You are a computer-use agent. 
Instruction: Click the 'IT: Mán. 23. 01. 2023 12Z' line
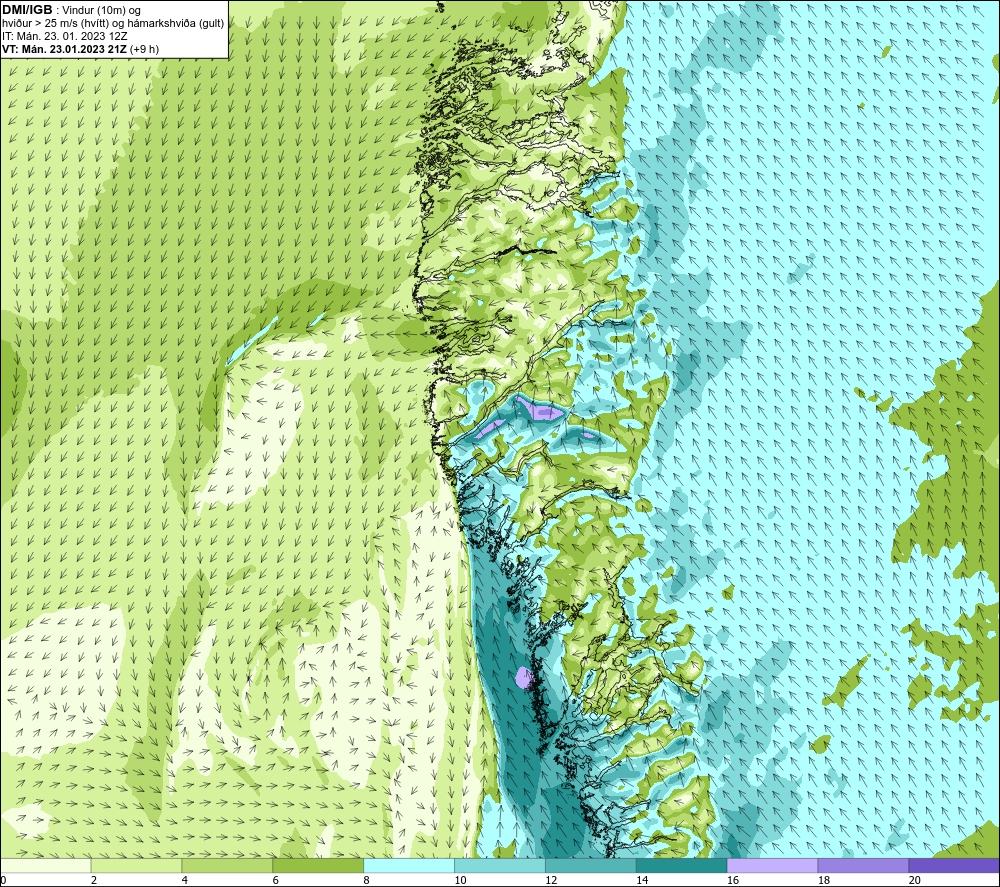65,36
